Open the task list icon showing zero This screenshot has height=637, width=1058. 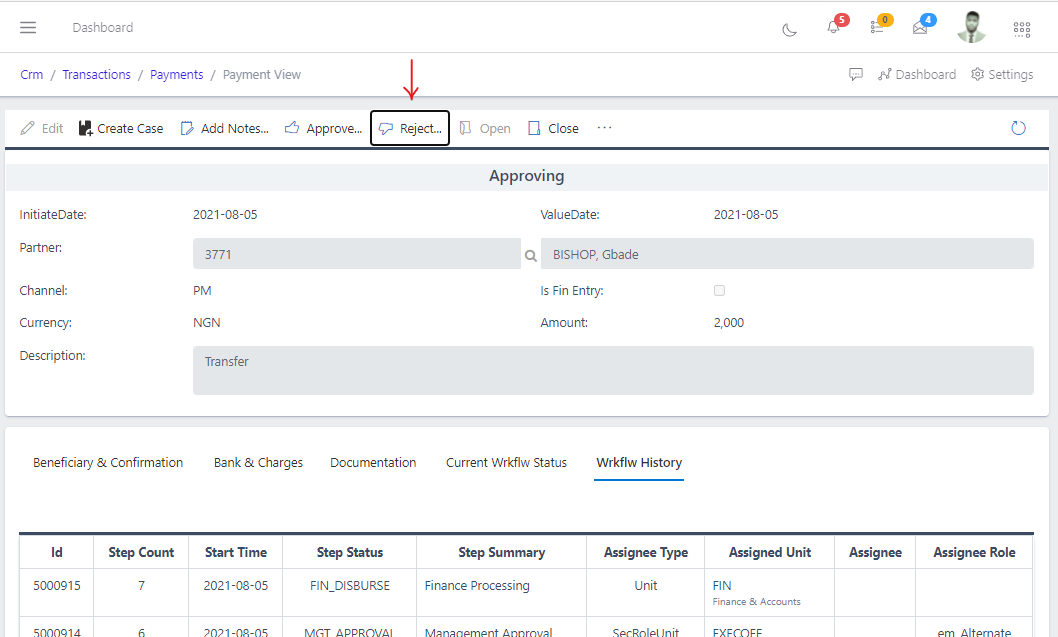coord(876,29)
